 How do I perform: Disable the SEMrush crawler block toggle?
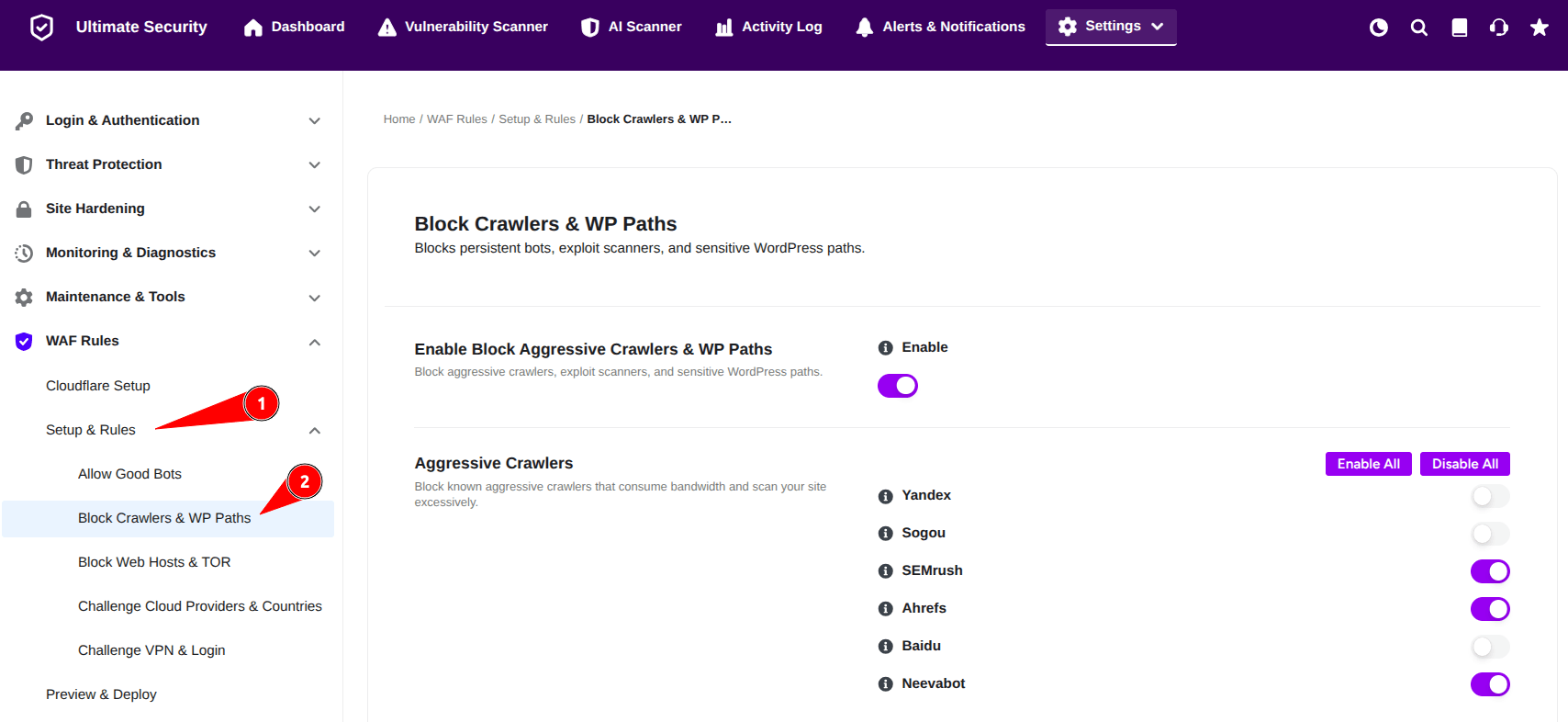1490,571
